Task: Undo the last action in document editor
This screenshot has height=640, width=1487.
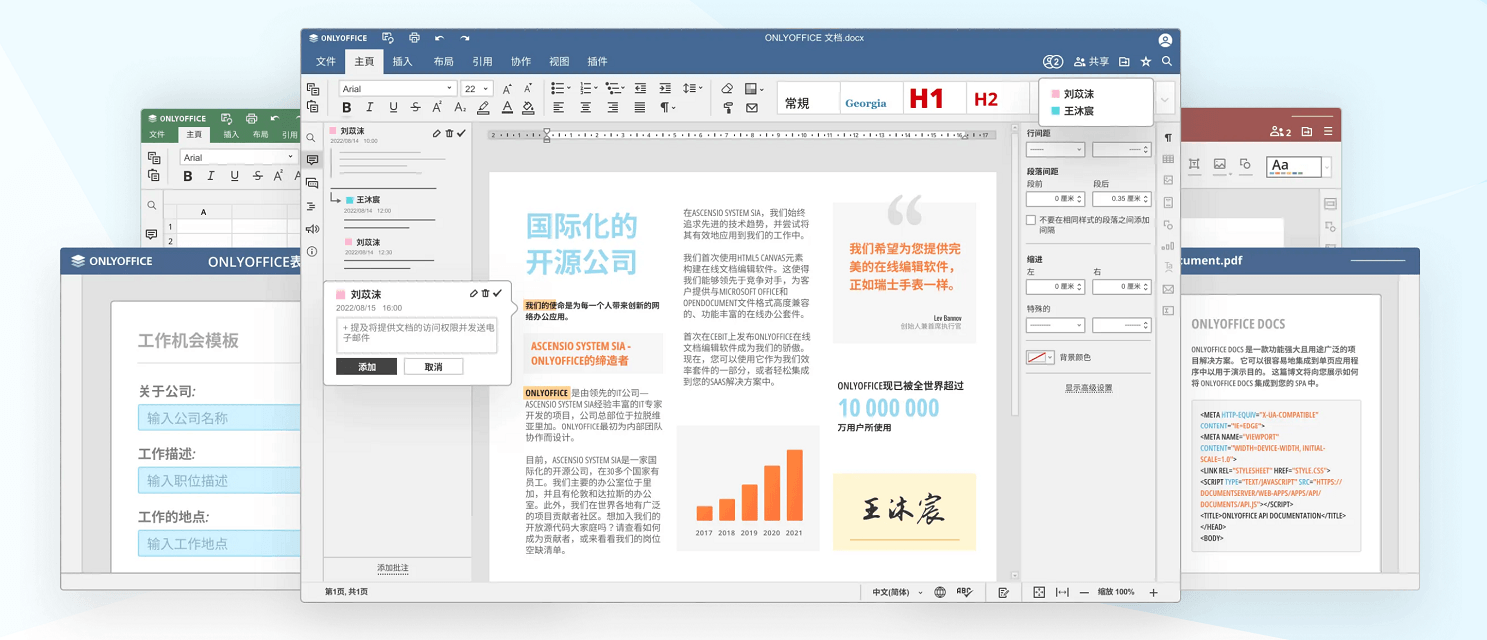Action: click(439, 38)
